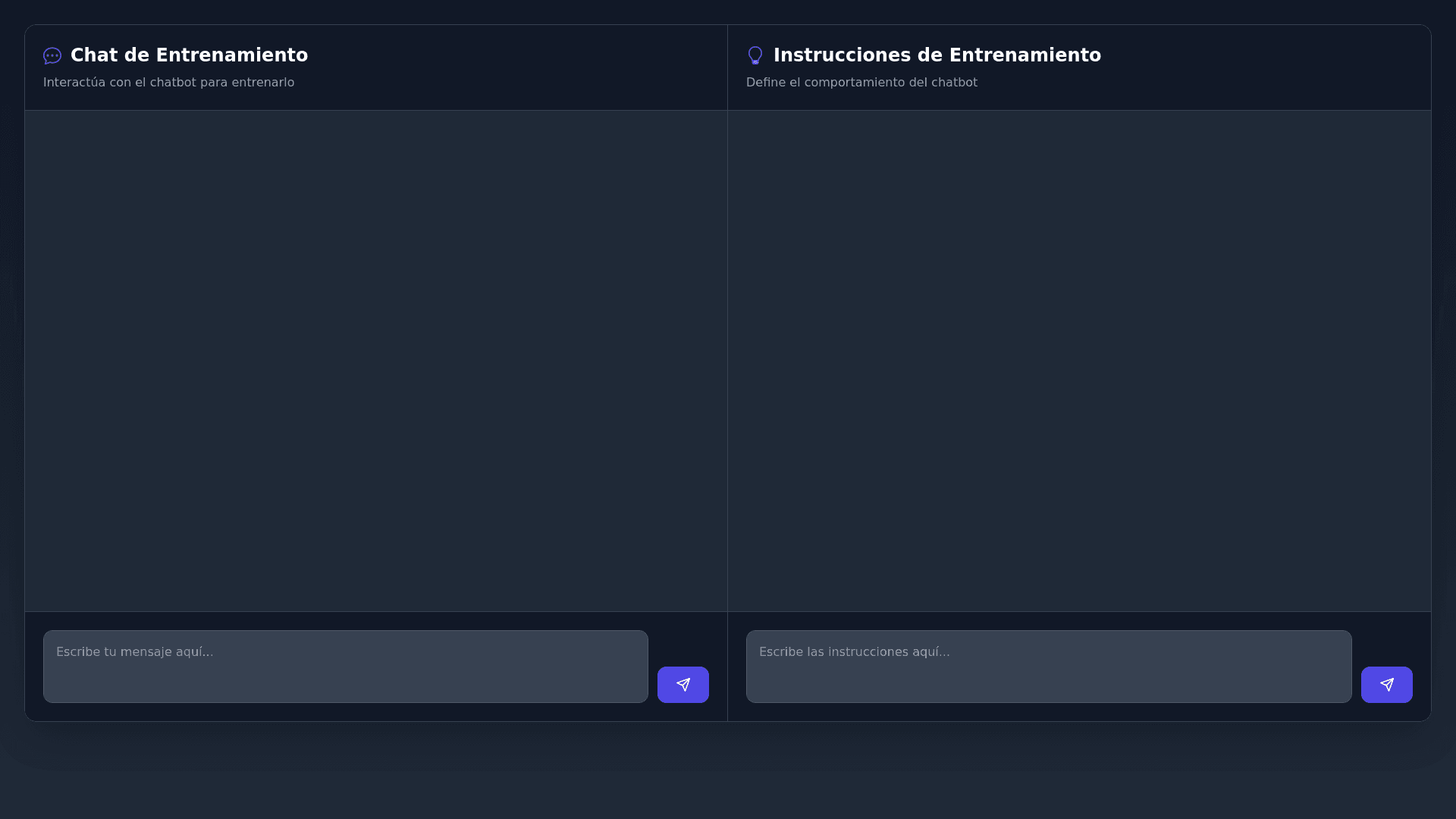Send the chat message with paper-plane button
Screen dimensions: 1456x819
coord(682,685)
